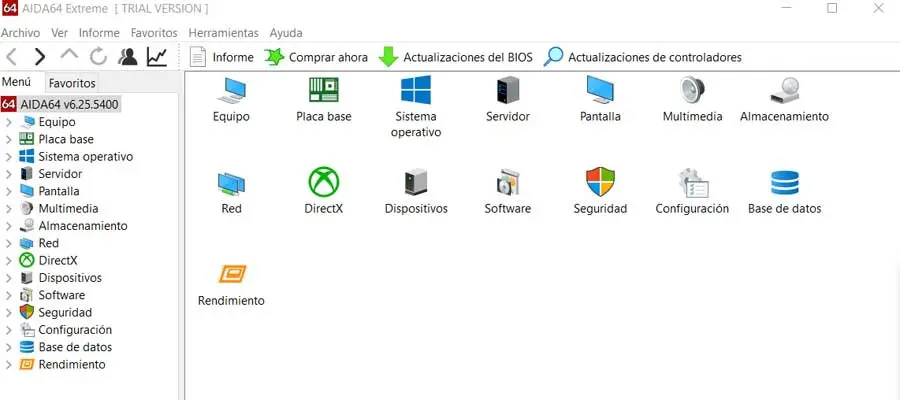Expand the Pantalla tree node
Image resolution: width=900 pixels, height=400 pixels.
pyautogui.click(x=9, y=191)
